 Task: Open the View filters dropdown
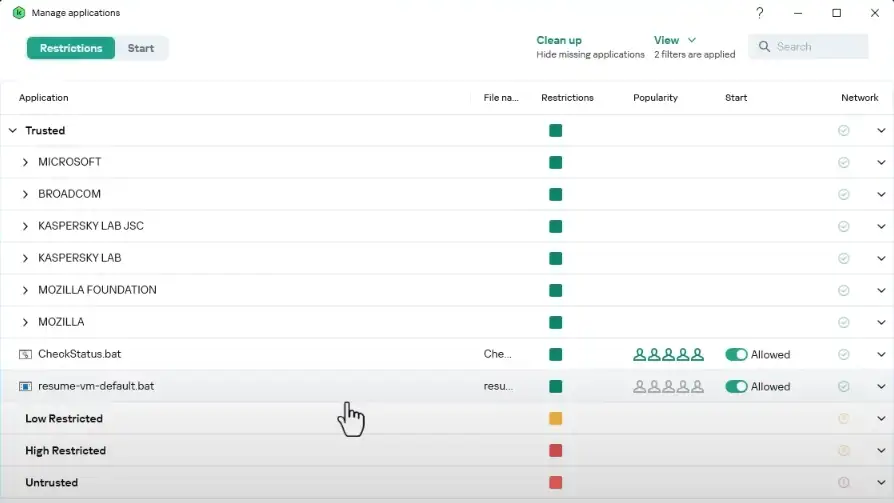[x=675, y=40]
